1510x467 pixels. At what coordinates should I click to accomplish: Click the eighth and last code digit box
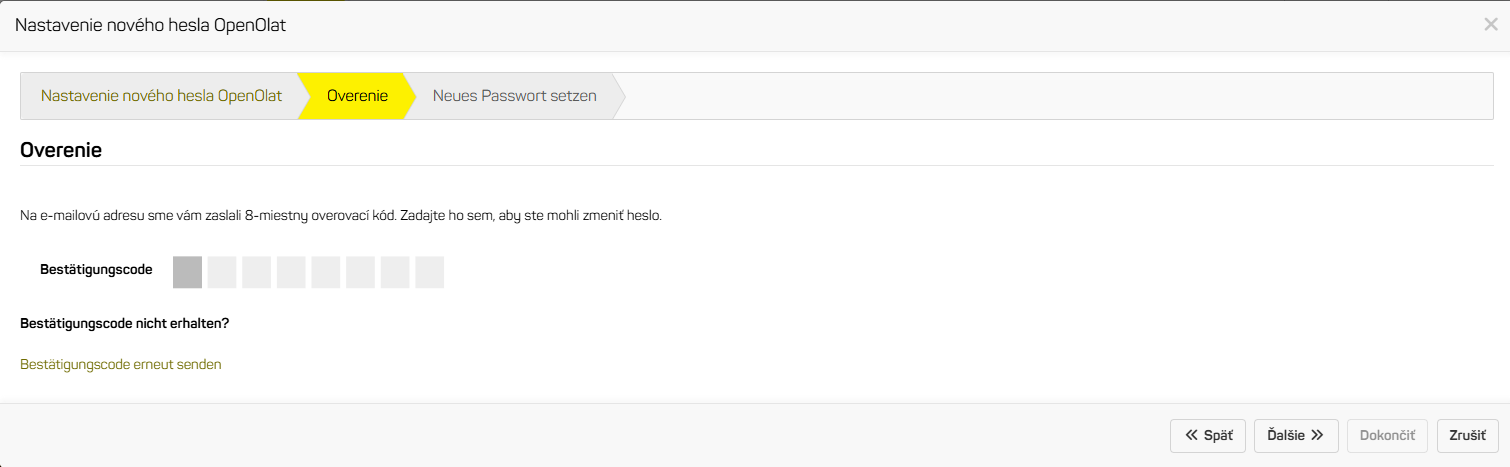429,272
